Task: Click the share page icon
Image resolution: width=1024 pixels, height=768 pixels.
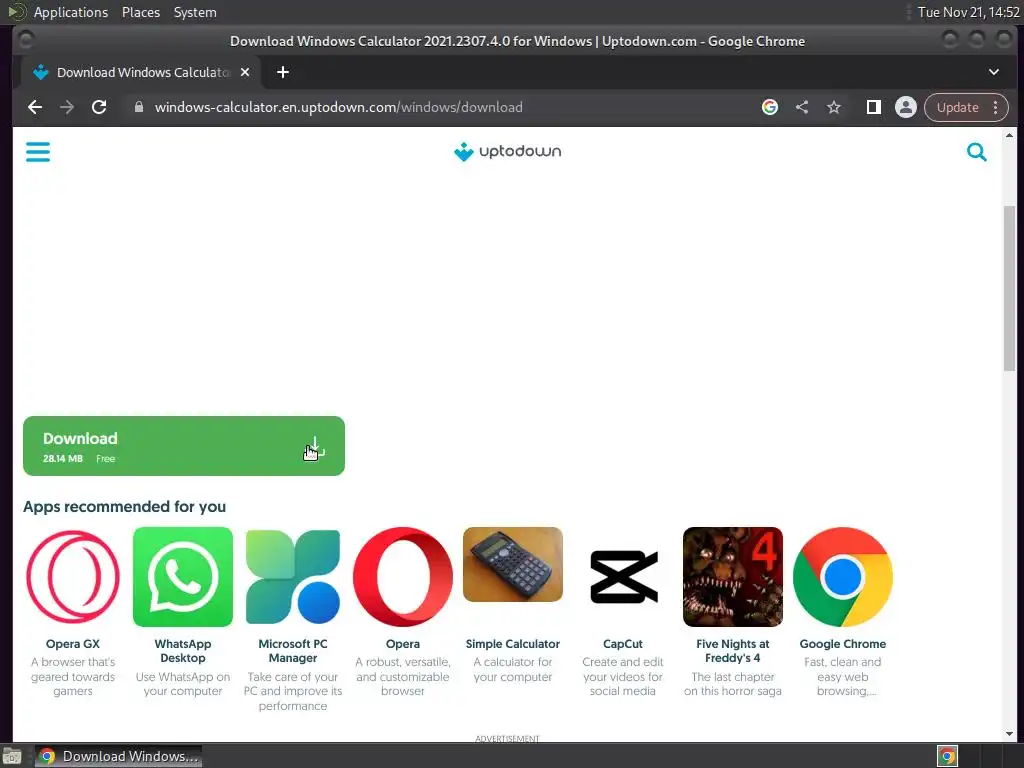Action: pos(802,107)
